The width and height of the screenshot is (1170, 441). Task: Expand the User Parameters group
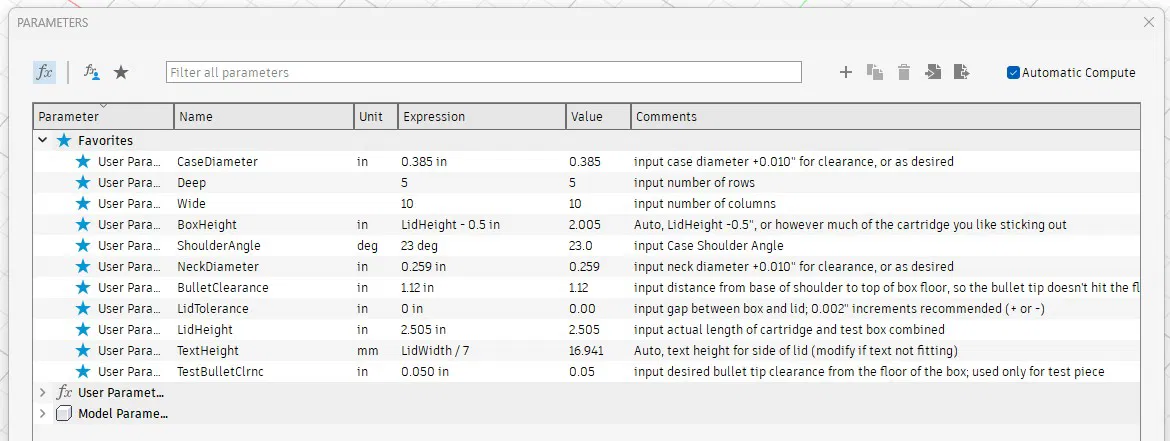43,392
